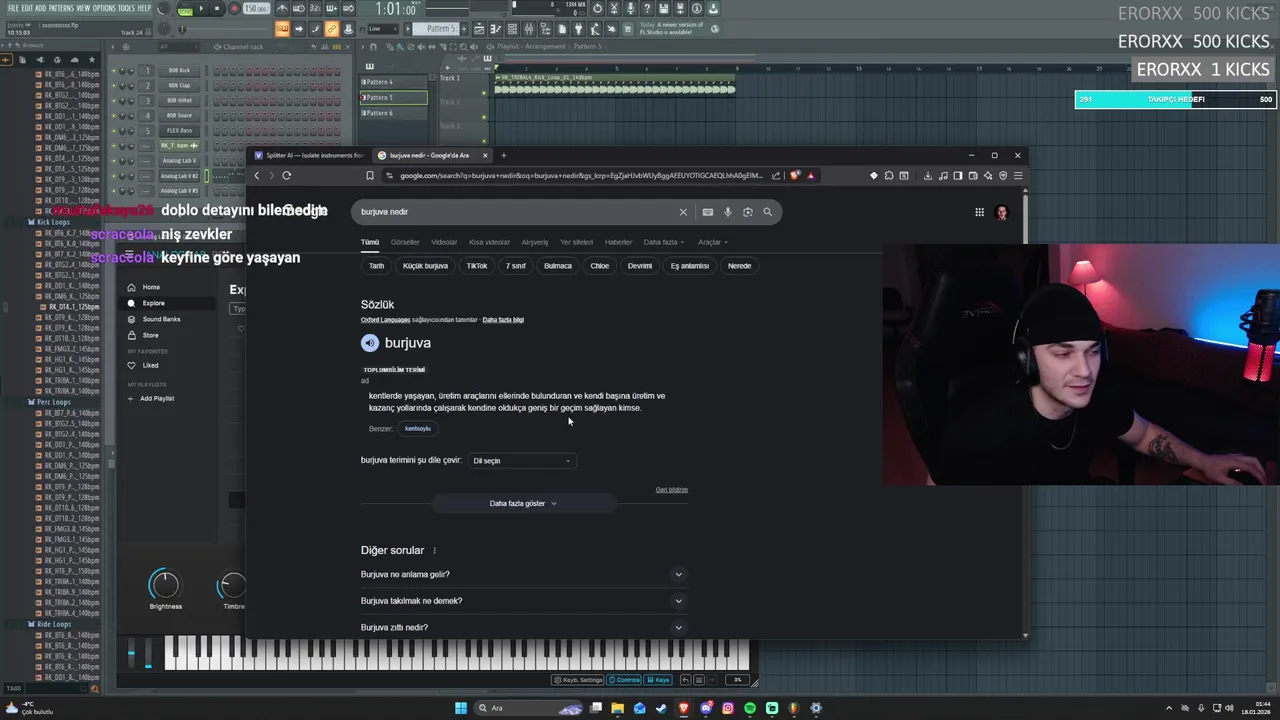Open the Line snap dropdown
This screenshot has height=720, width=1280.
(x=384, y=29)
